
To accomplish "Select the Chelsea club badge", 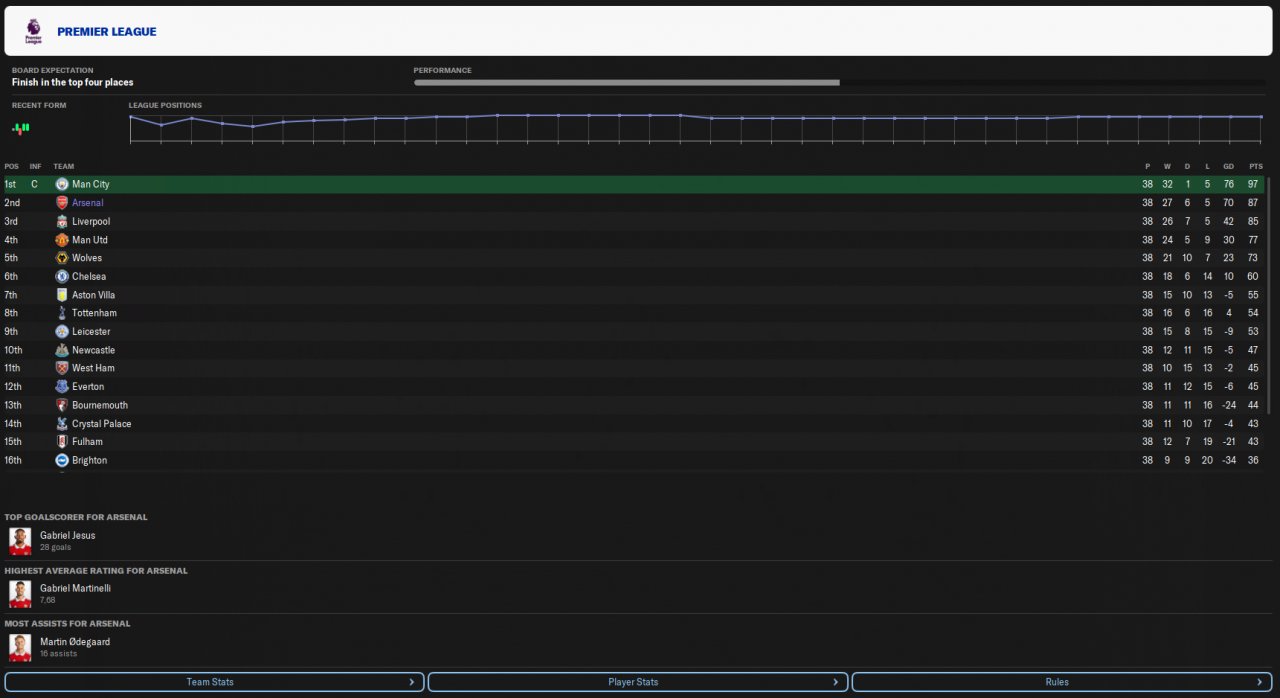I will (x=62, y=276).
